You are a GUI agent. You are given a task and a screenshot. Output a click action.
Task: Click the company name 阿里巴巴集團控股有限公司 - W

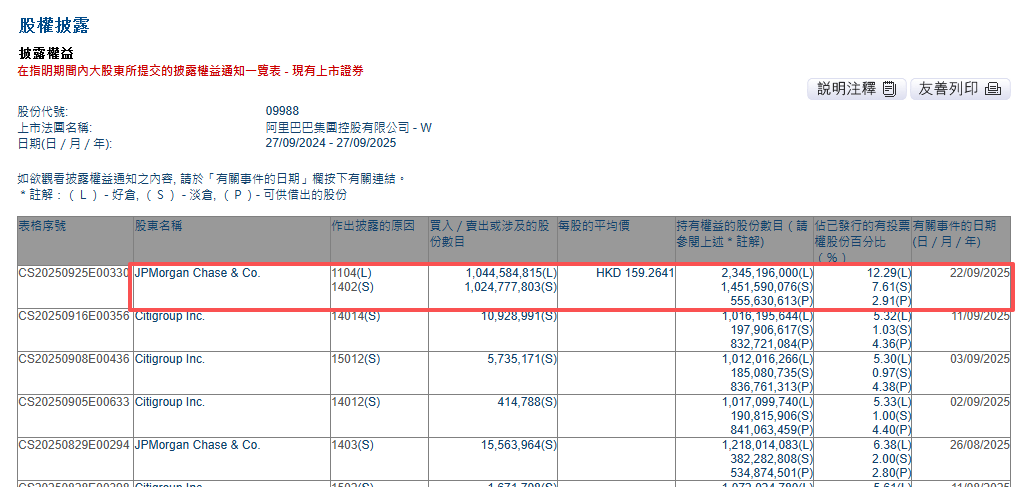(349, 127)
